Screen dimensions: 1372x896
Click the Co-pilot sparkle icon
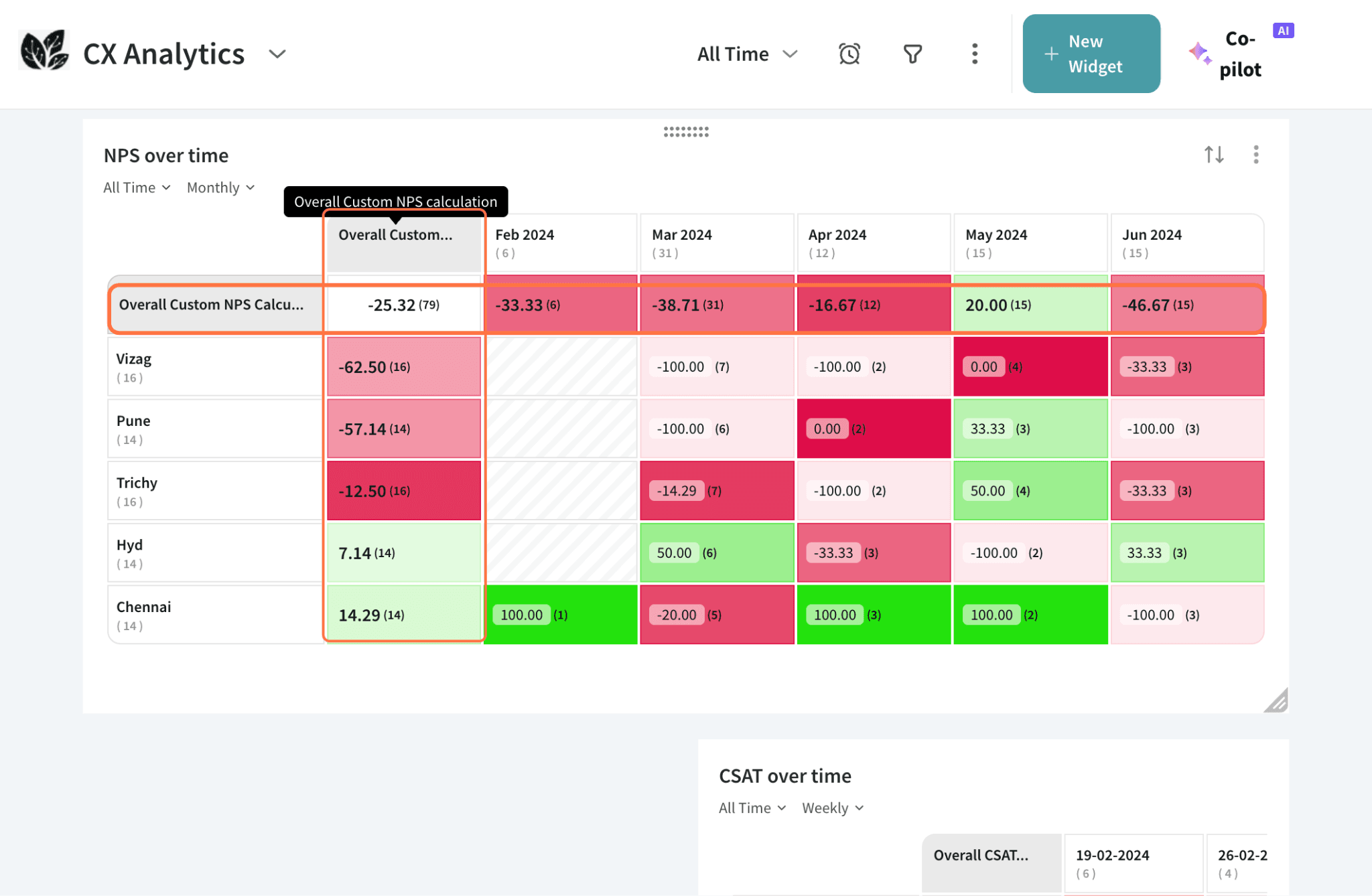pos(1199,54)
